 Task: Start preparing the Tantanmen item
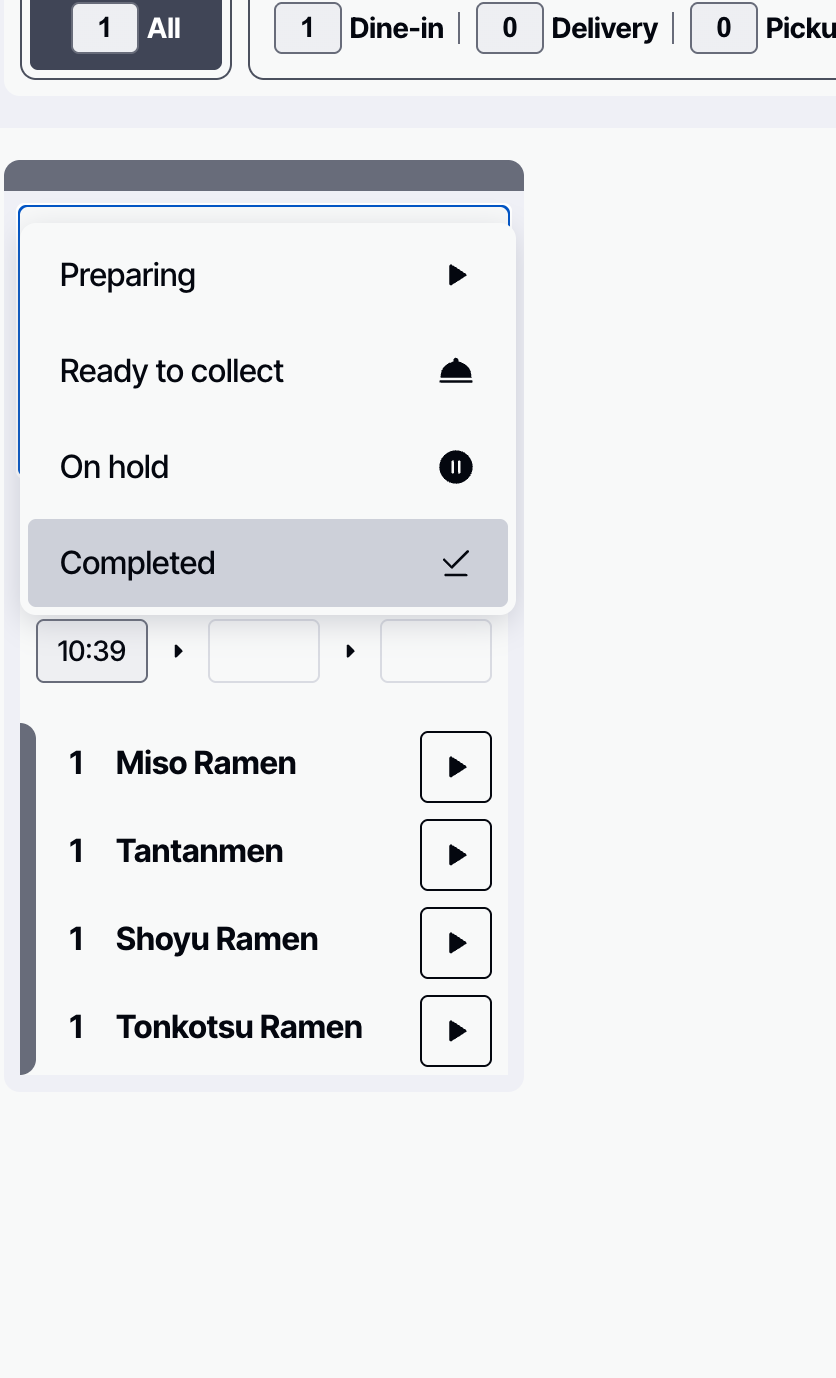click(x=456, y=855)
